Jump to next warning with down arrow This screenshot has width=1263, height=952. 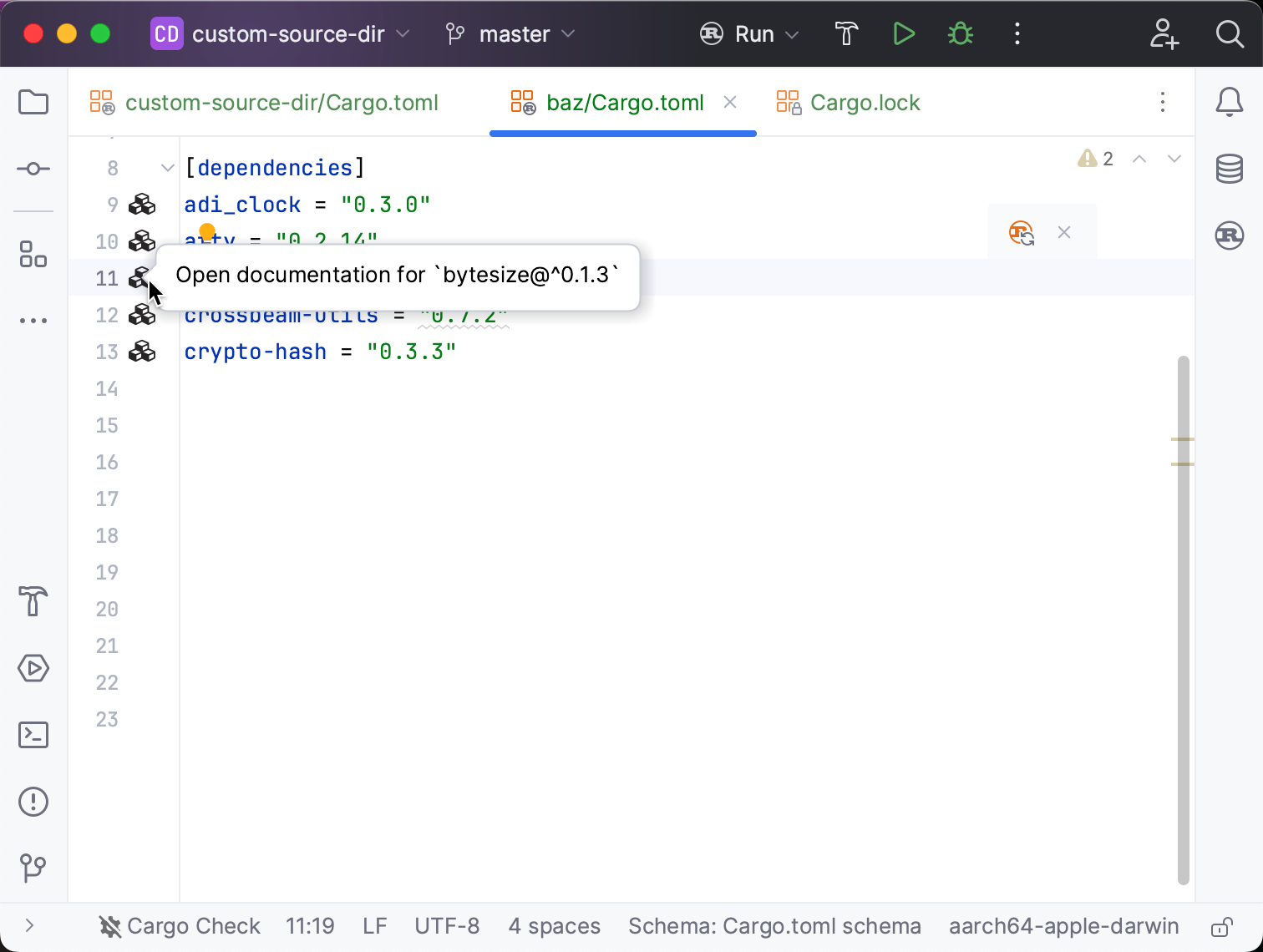click(x=1174, y=158)
